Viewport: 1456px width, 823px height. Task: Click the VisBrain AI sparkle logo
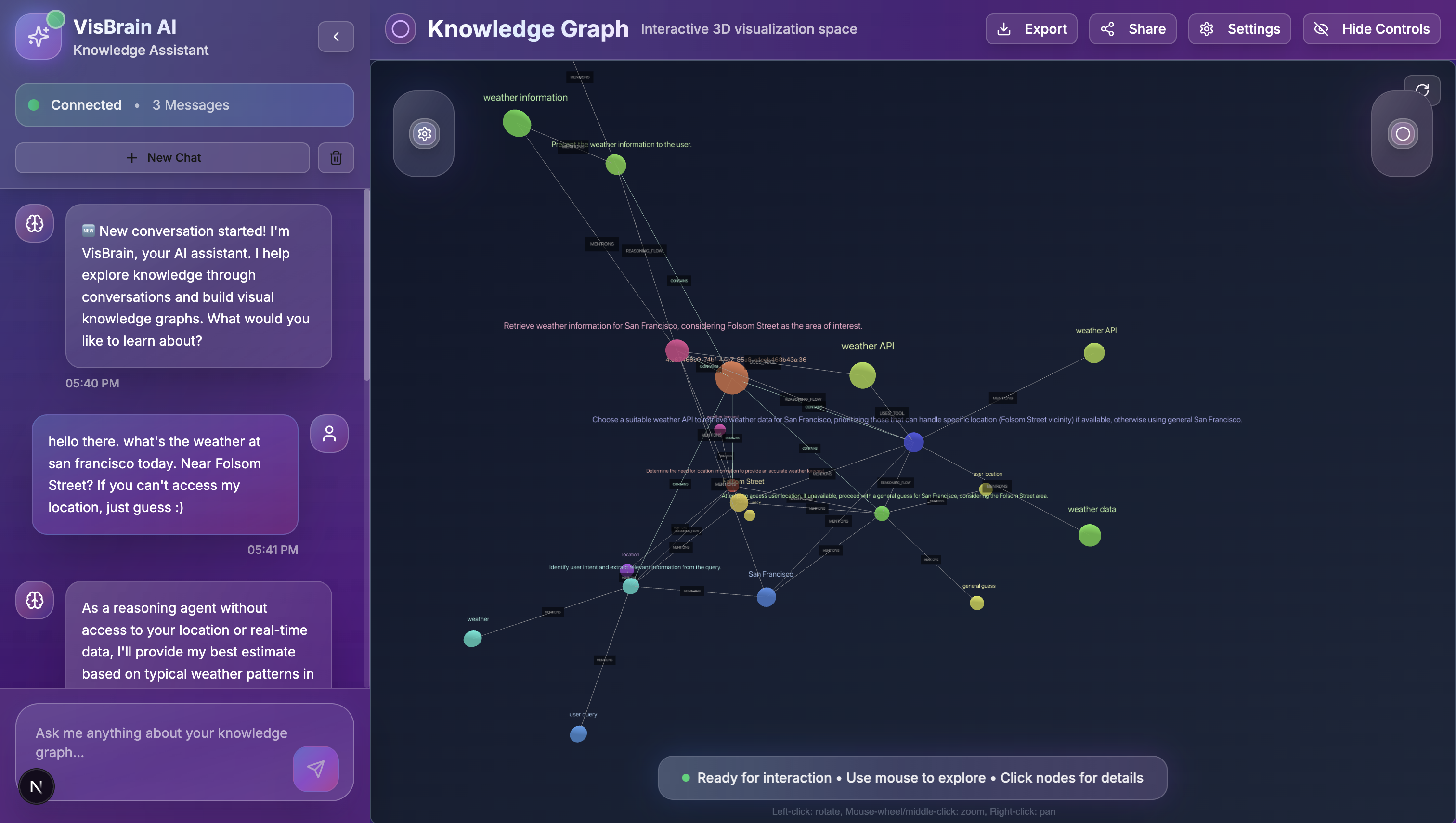[39, 37]
